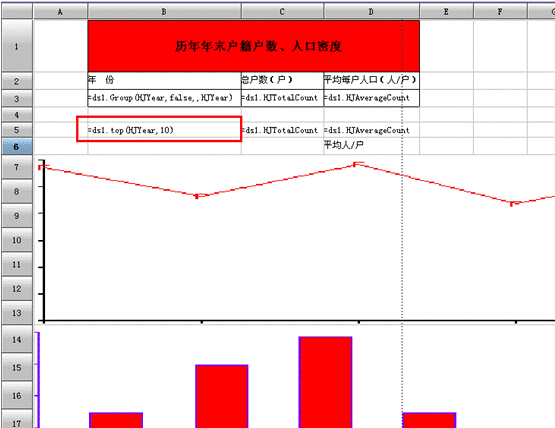Select row 4 header
Screen dimensions: 555x428
pyautogui.click(x=17, y=115)
